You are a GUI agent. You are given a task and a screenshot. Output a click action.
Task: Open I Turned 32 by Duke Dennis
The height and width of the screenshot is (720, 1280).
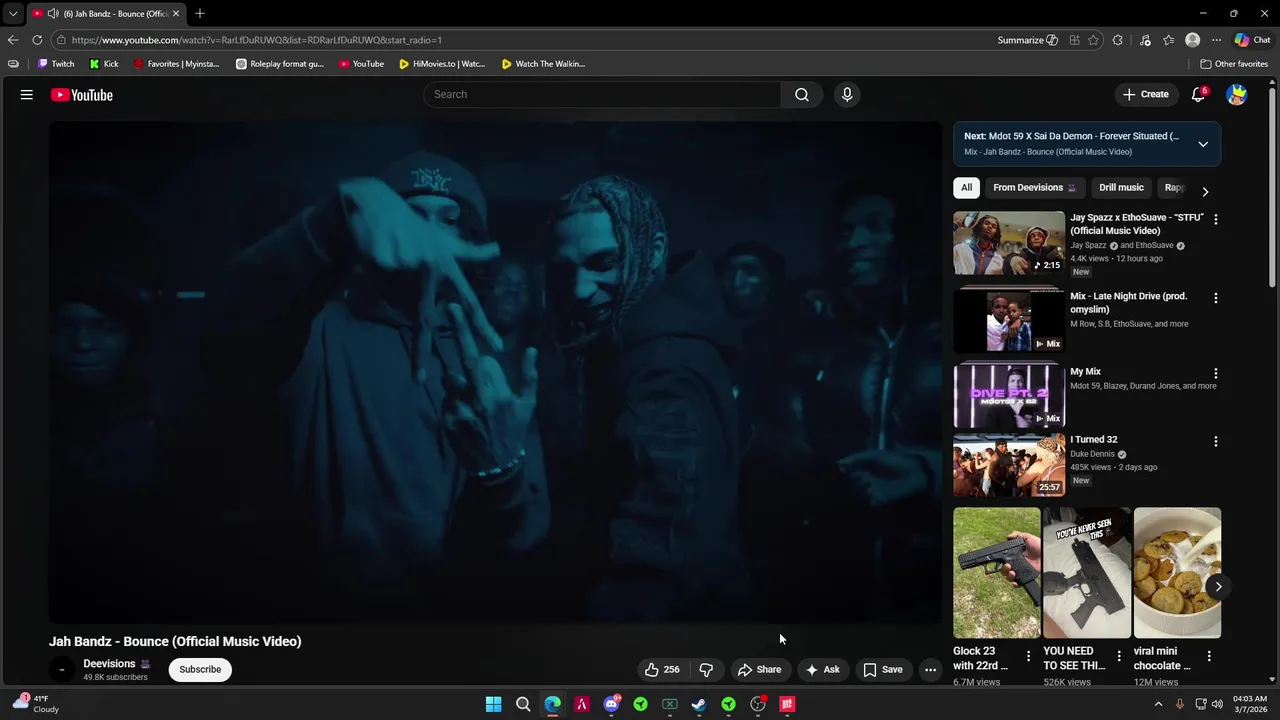1009,465
